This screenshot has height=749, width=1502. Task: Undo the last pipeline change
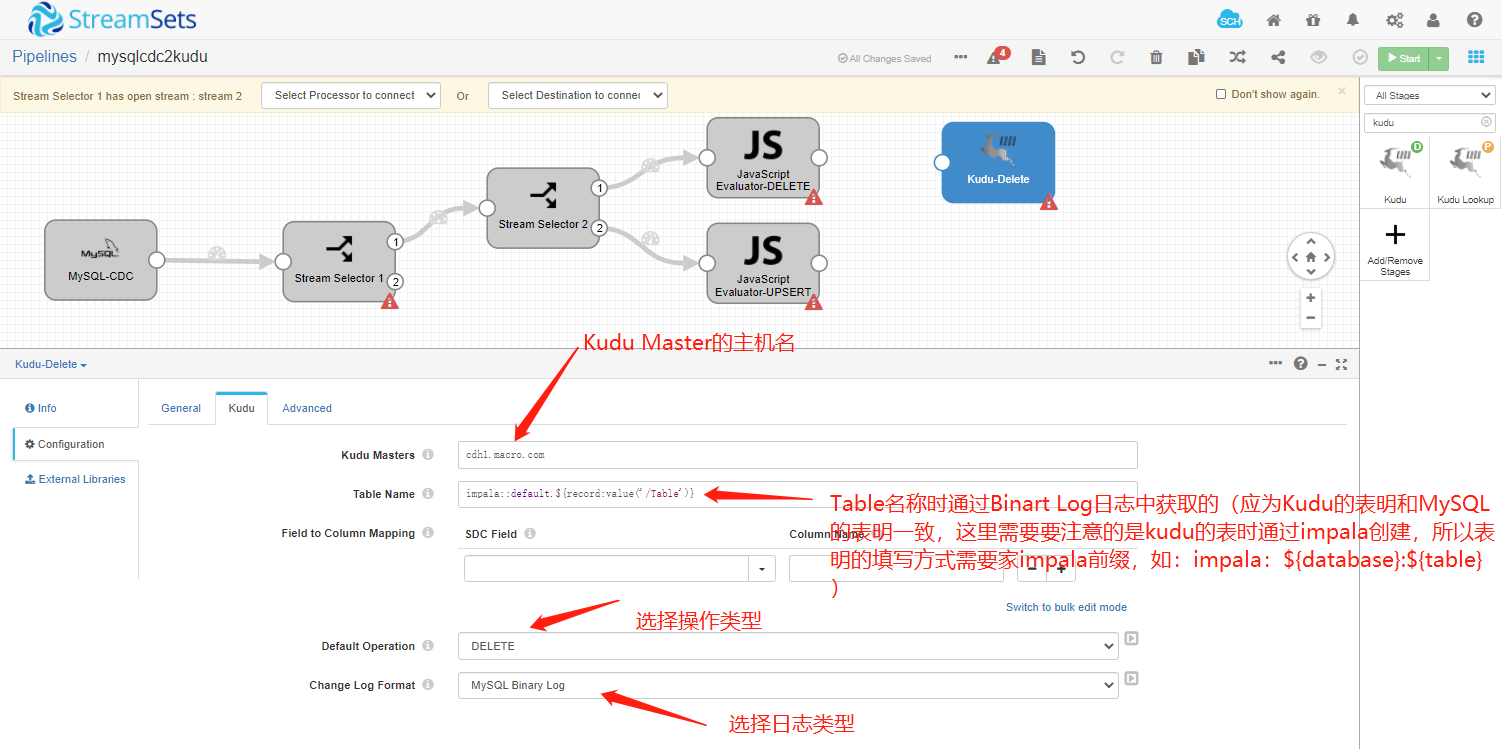(1078, 57)
